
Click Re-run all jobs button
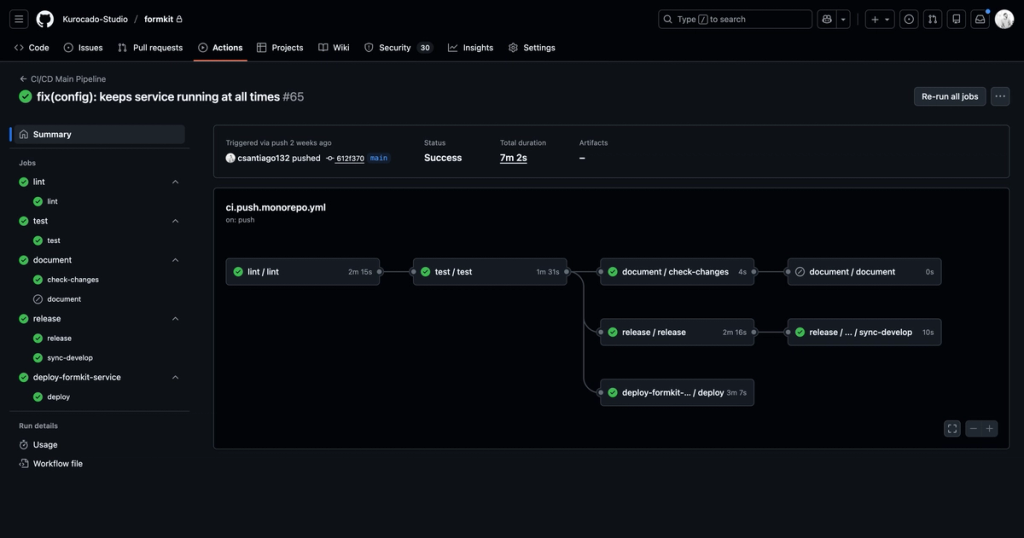(x=950, y=97)
